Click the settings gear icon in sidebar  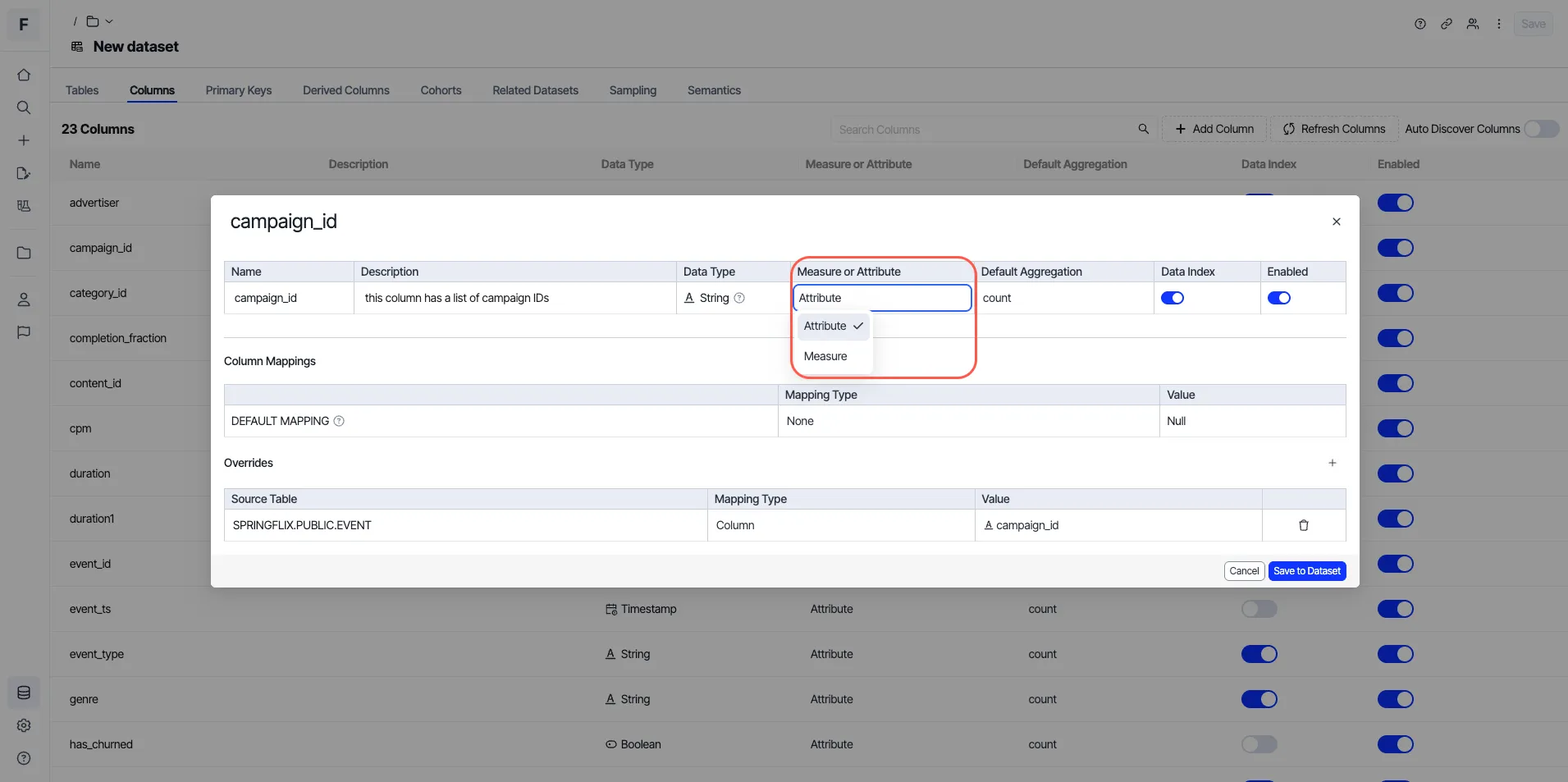coord(24,725)
